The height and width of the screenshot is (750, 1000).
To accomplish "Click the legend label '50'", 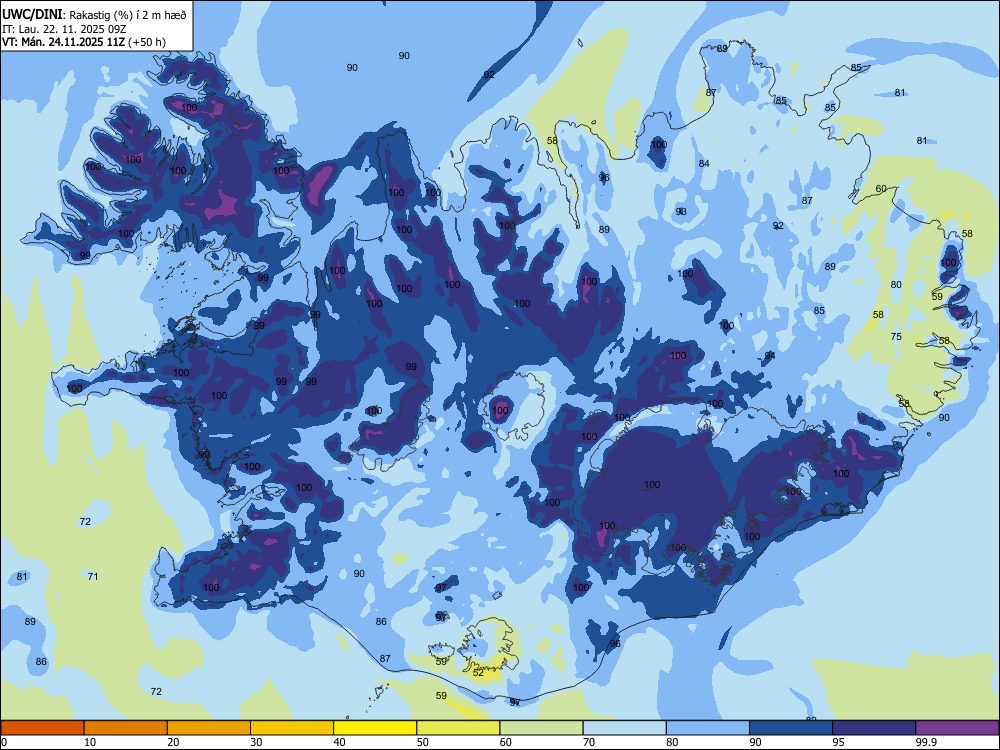I will tap(423, 742).
